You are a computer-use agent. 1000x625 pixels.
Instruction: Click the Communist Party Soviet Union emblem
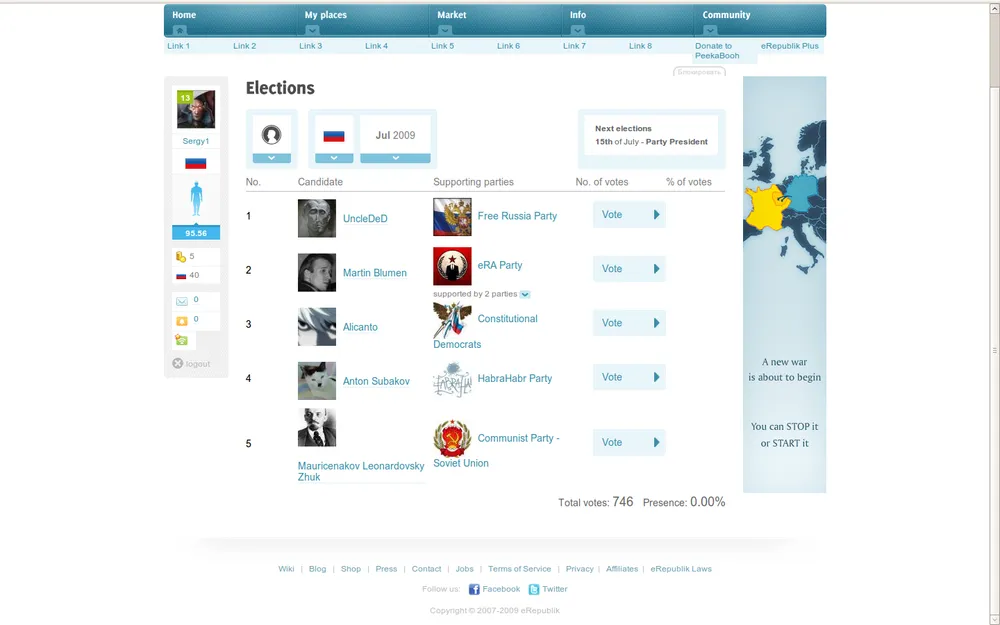point(452,439)
